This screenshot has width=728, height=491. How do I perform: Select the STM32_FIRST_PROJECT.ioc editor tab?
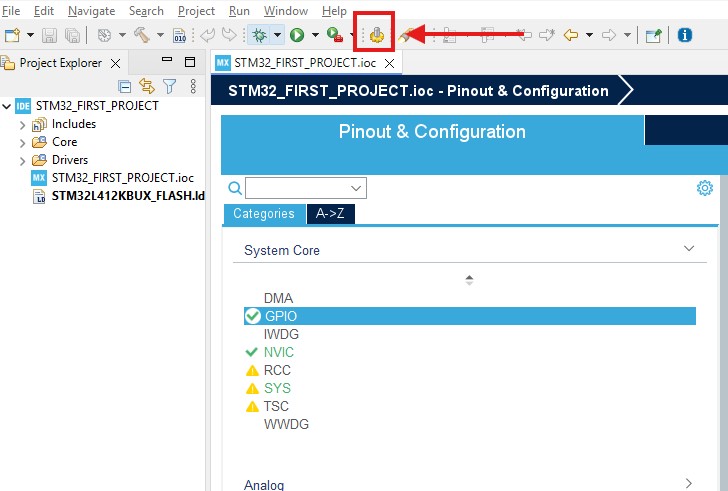click(305, 63)
